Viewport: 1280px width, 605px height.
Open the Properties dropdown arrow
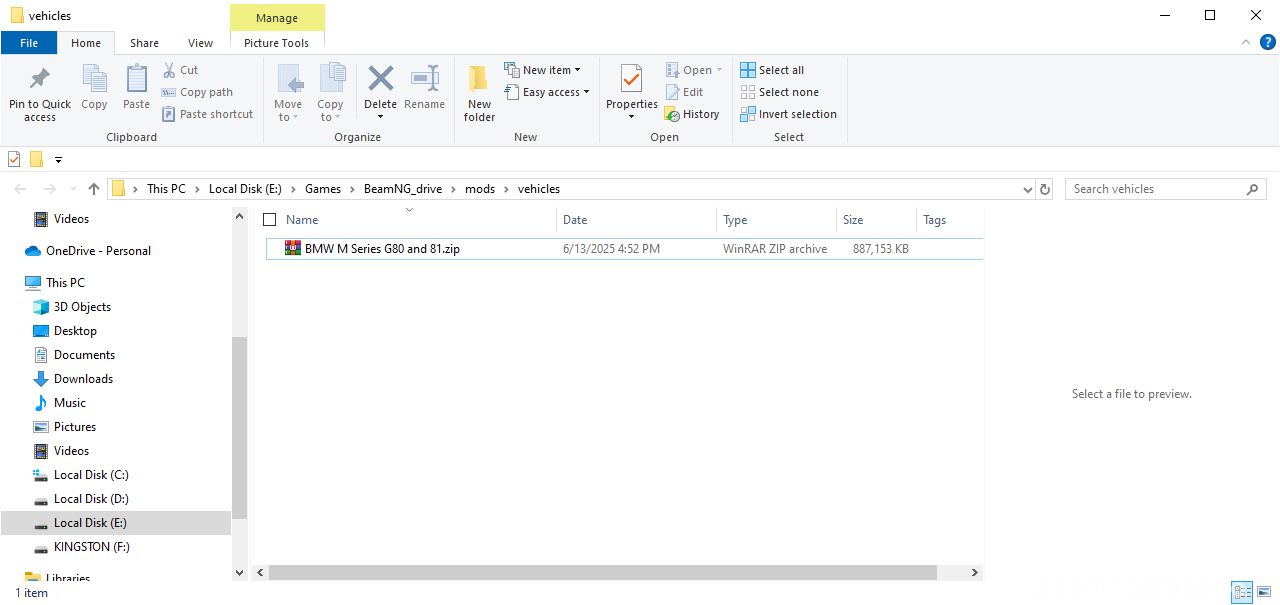click(632, 117)
